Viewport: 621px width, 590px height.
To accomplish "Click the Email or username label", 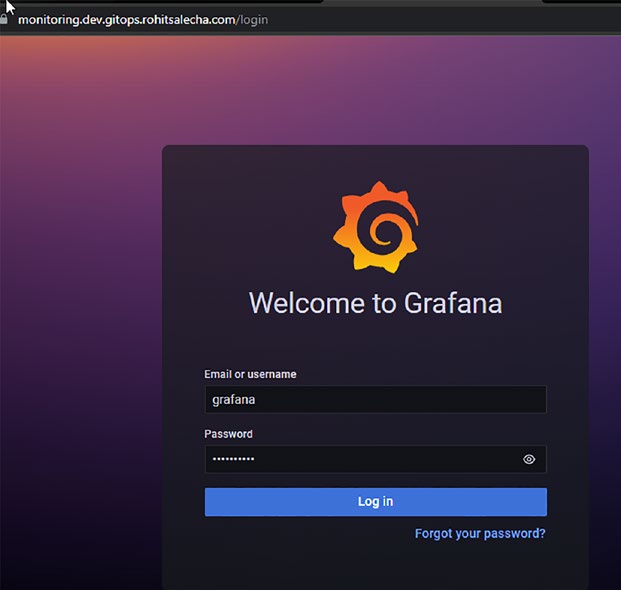I will 250,374.
